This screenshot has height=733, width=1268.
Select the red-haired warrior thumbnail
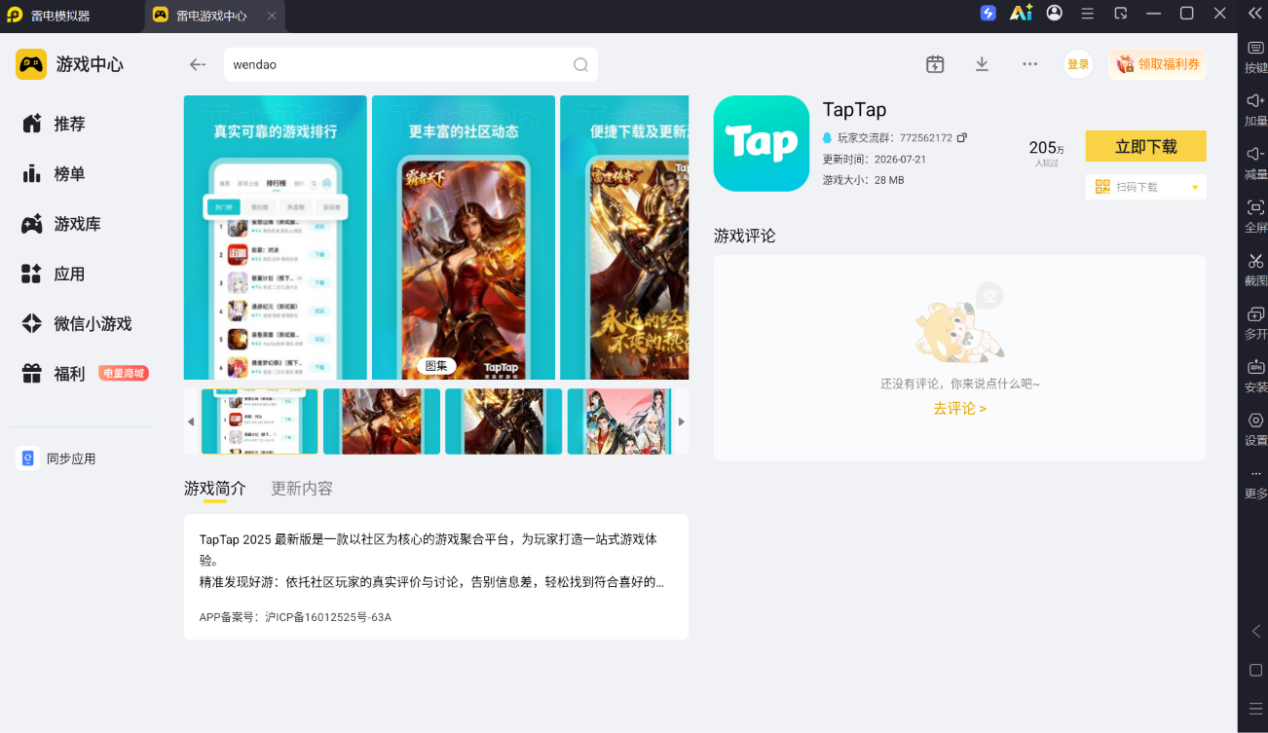382,421
